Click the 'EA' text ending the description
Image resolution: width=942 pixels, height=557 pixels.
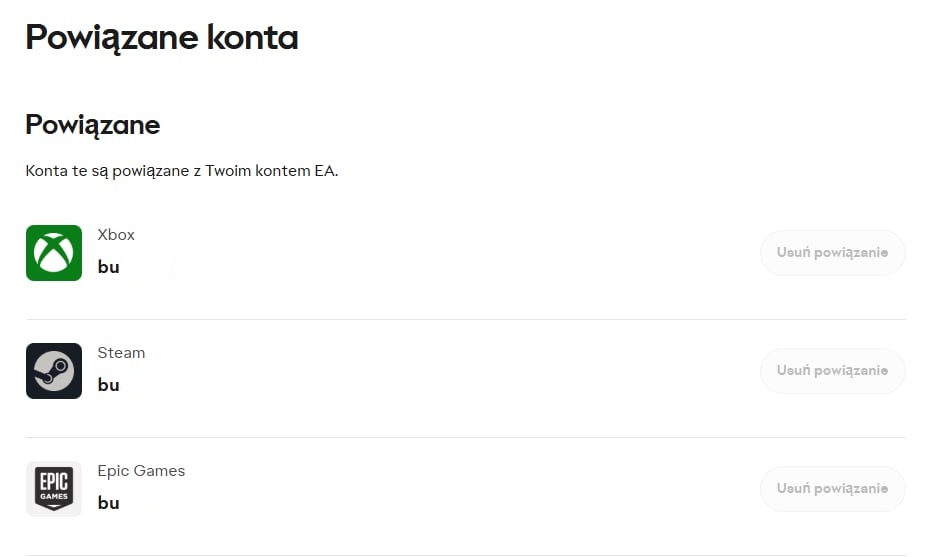(x=326, y=171)
